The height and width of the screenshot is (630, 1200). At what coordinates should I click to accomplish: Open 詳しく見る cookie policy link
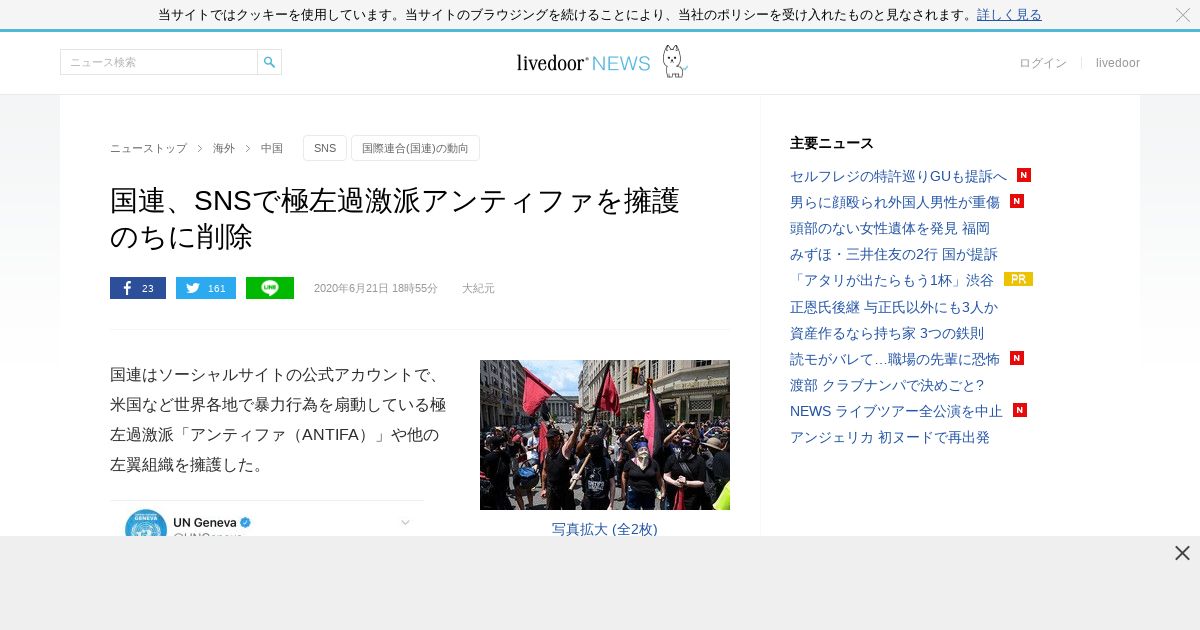pyautogui.click(x=1009, y=15)
